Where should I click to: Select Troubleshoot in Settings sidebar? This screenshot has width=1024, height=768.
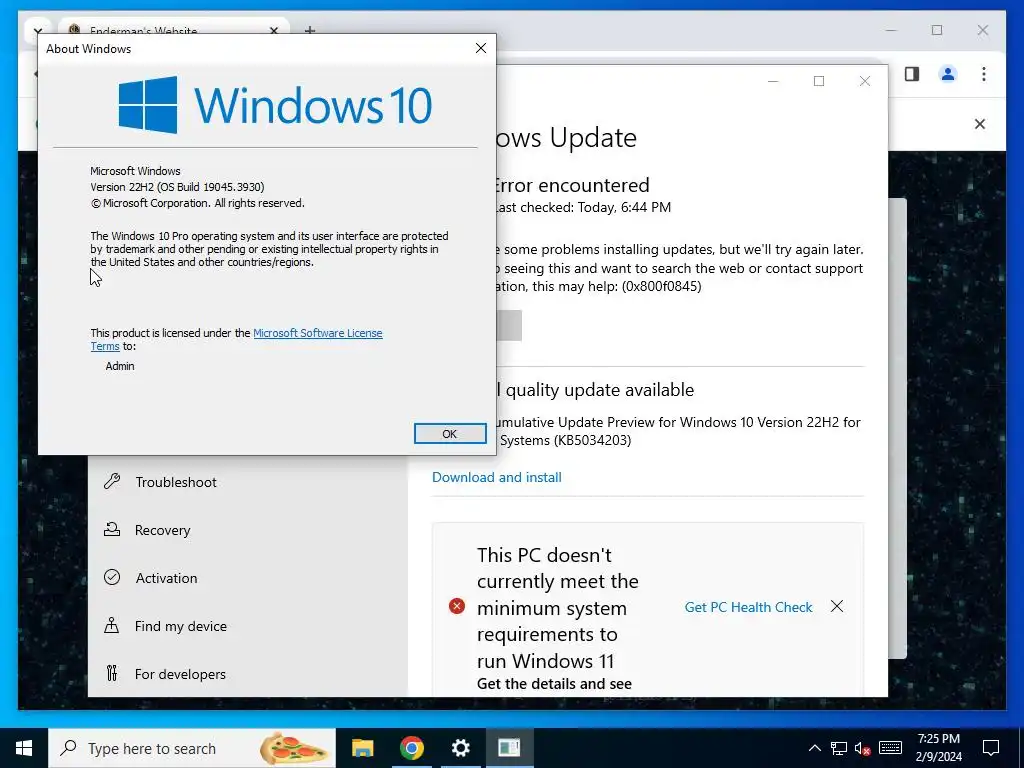[x=176, y=482]
